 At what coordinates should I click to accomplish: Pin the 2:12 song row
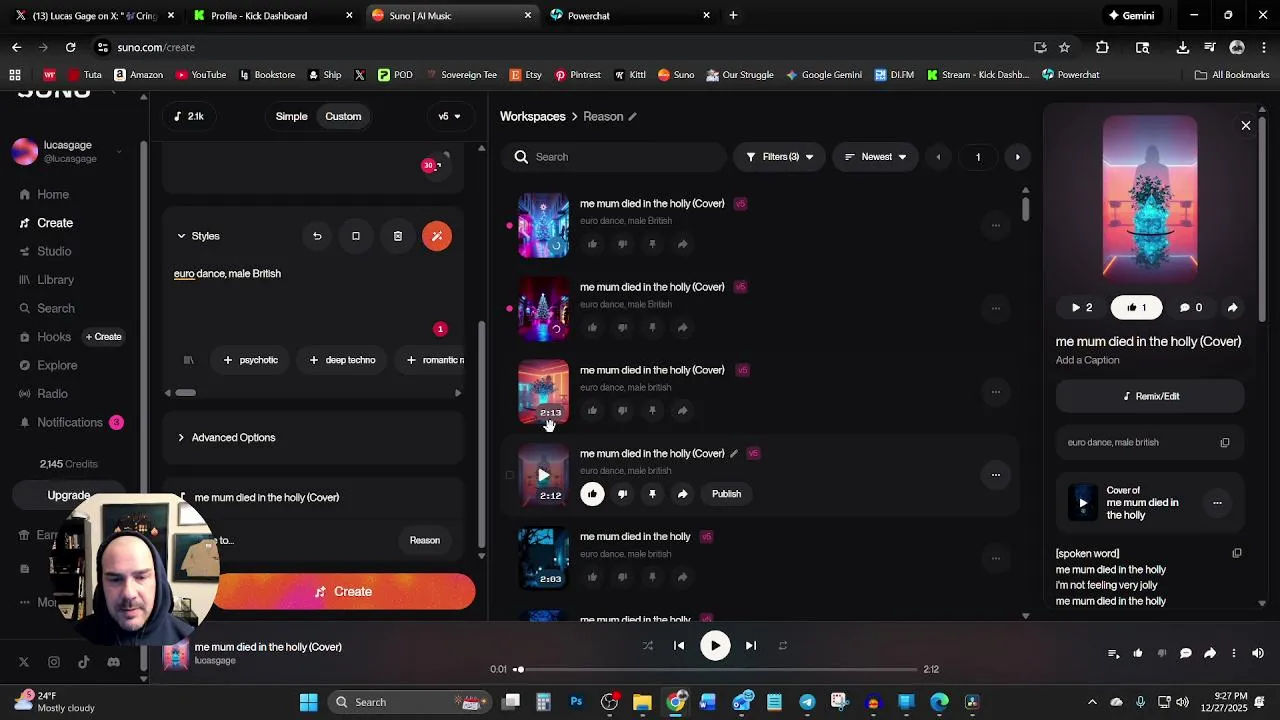[652, 494]
